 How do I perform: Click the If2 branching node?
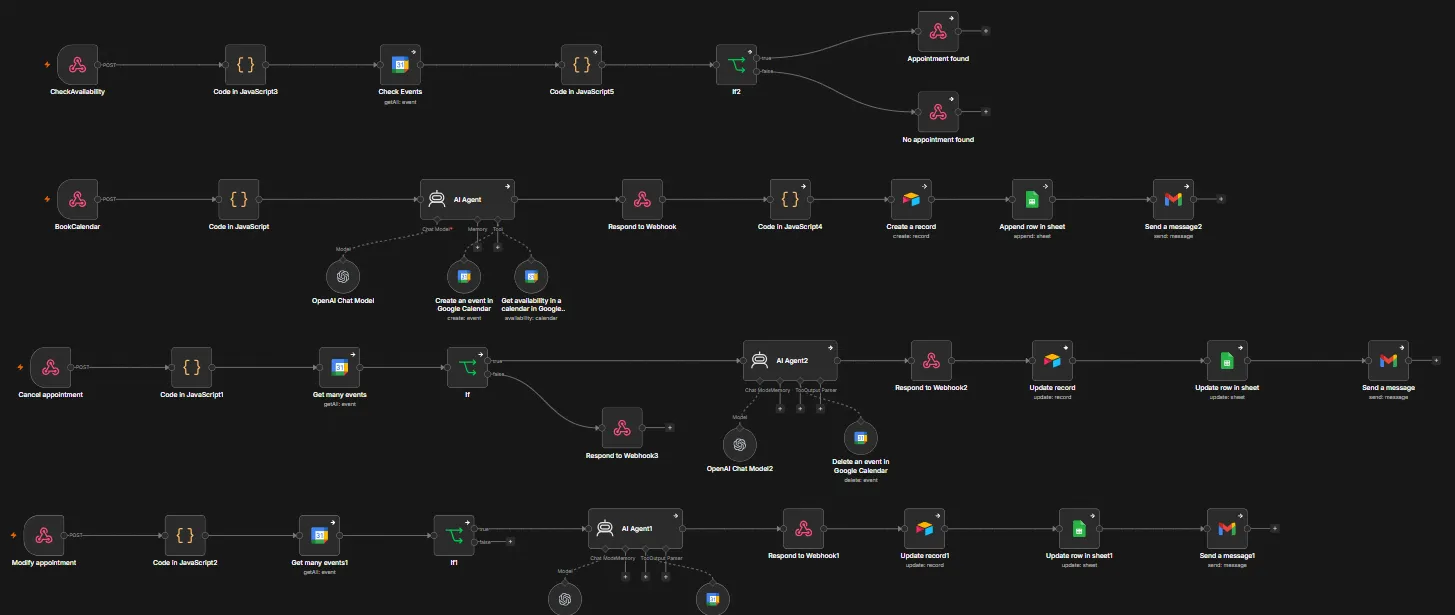738,65
